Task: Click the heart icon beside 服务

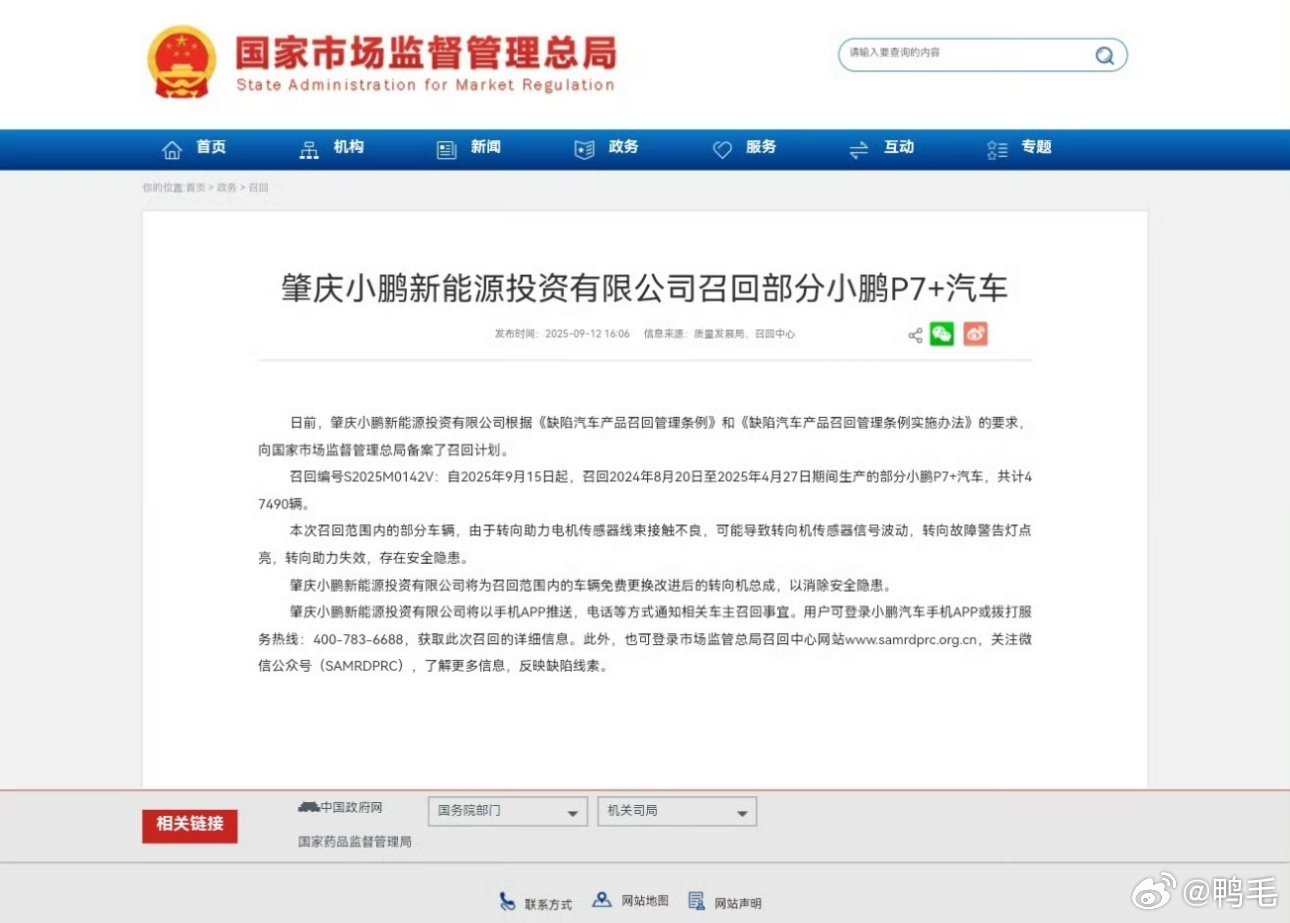Action: pos(722,150)
